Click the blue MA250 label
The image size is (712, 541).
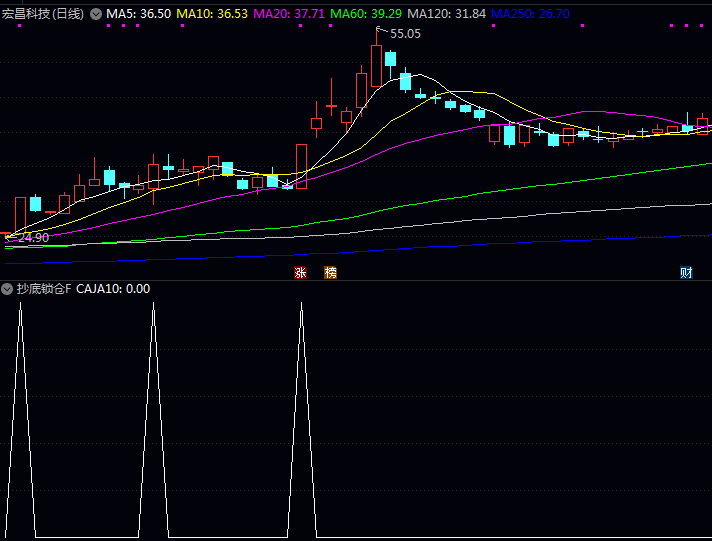tap(530, 14)
